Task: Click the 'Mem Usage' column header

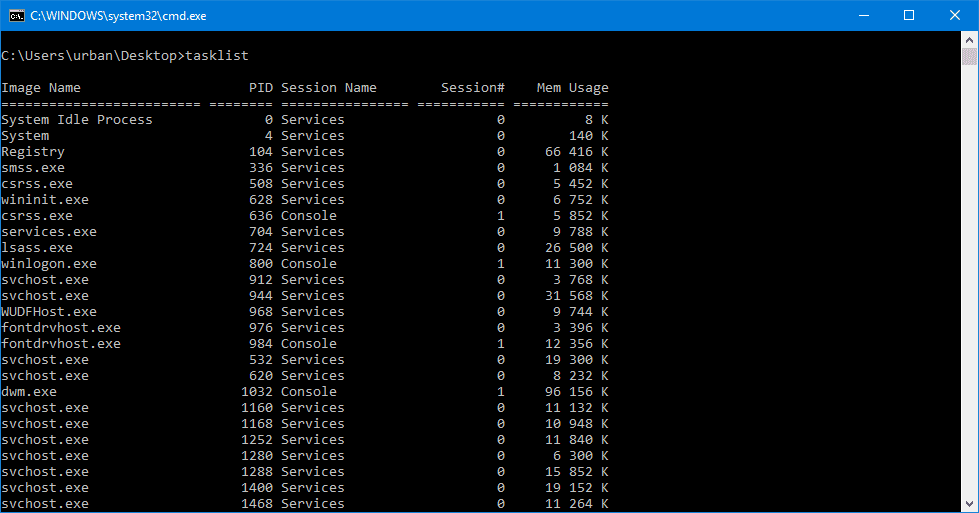Action: (573, 88)
